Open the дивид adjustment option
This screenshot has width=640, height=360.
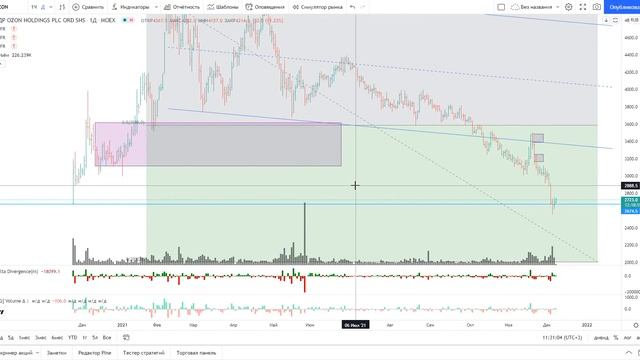(601, 338)
